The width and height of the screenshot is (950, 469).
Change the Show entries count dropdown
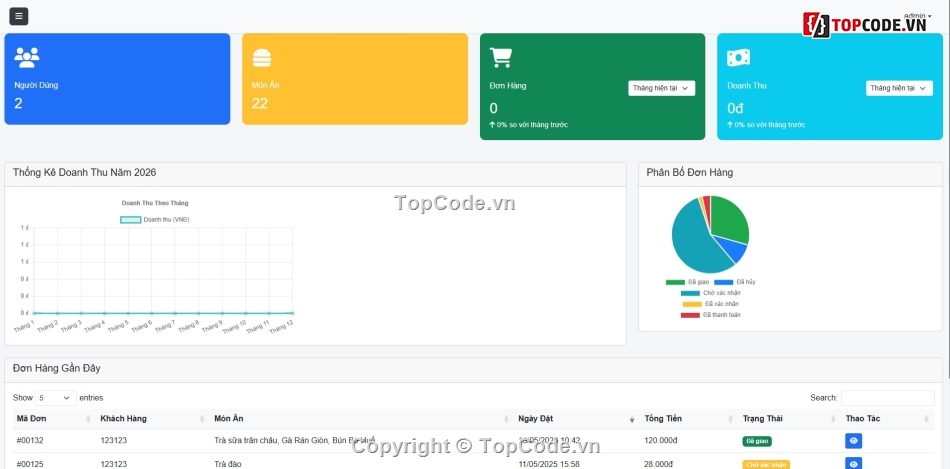click(56, 398)
